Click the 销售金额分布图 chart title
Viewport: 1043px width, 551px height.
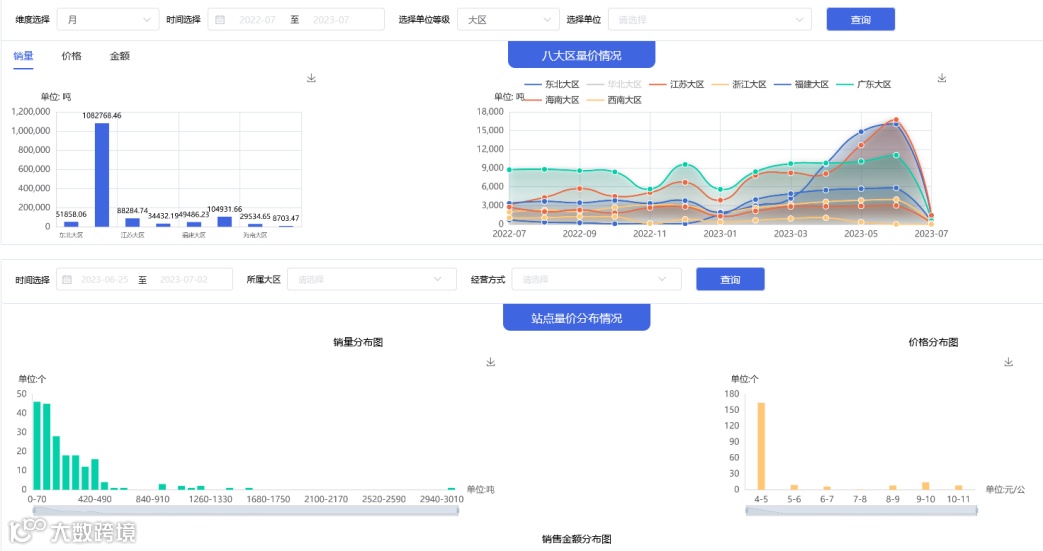(x=577, y=539)
